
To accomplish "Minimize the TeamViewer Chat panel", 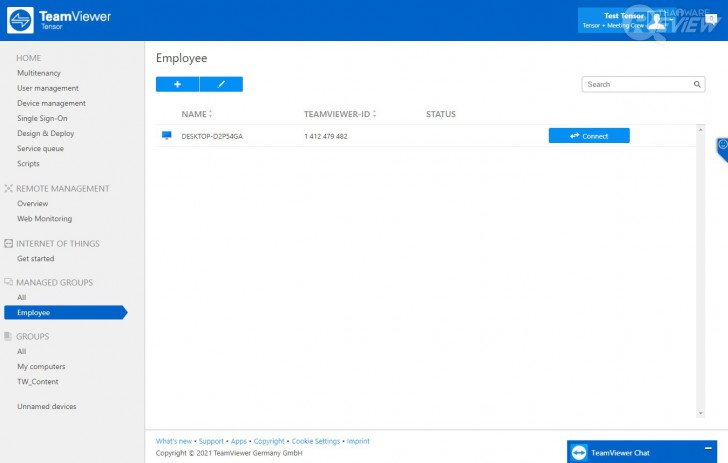I will [708, 448].
